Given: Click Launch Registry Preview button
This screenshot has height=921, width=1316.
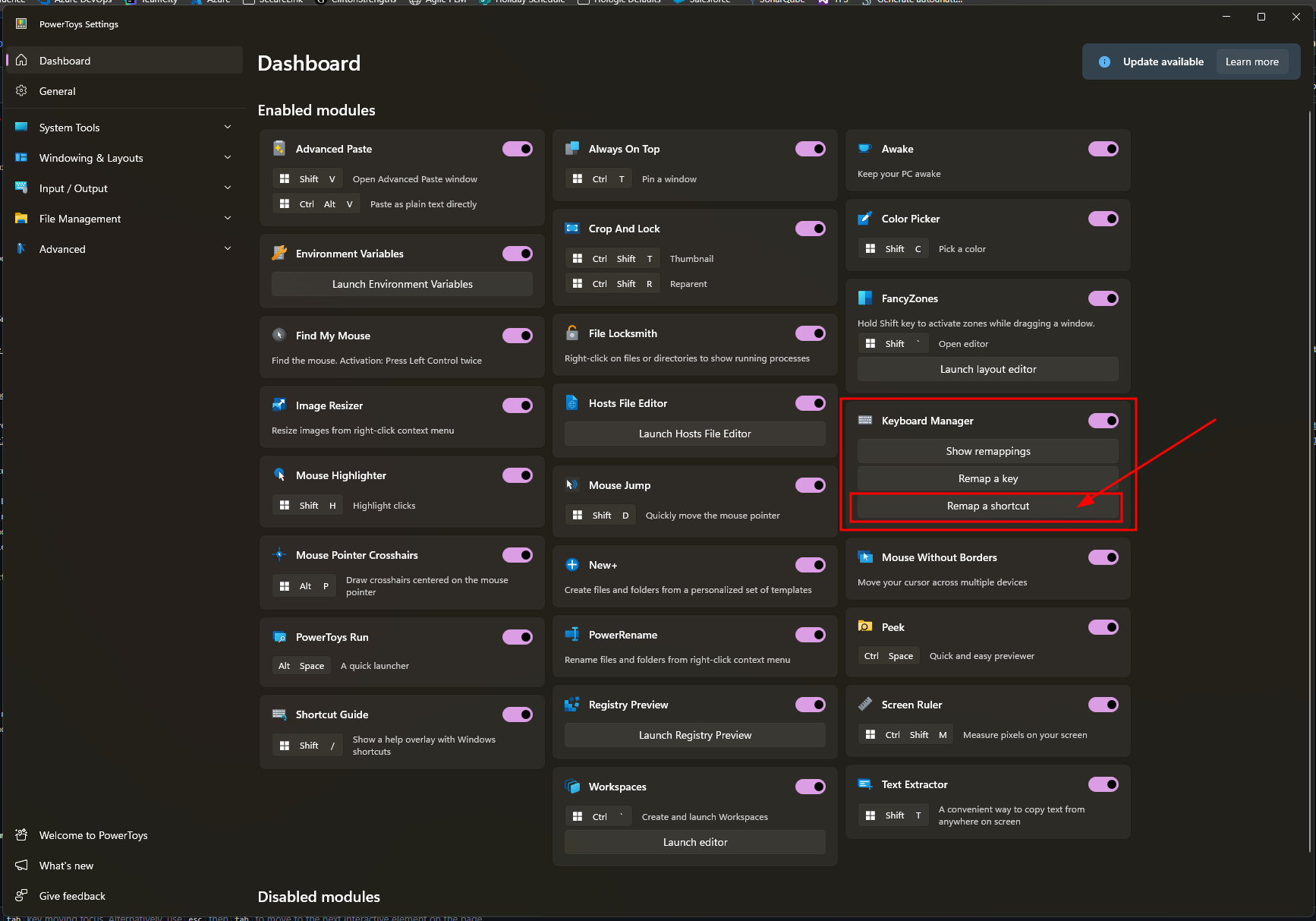Looking at the screenshot, I should tap(695, 735).
